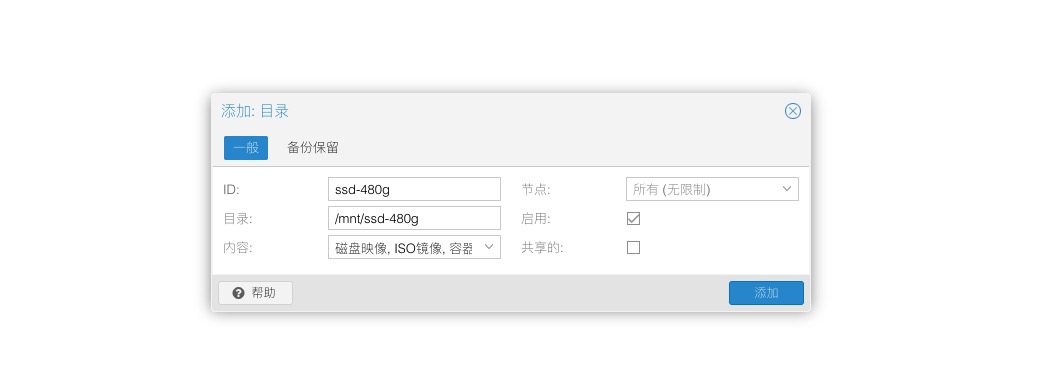Uncheck the 启用 checkbox

(x=633, y=219)
